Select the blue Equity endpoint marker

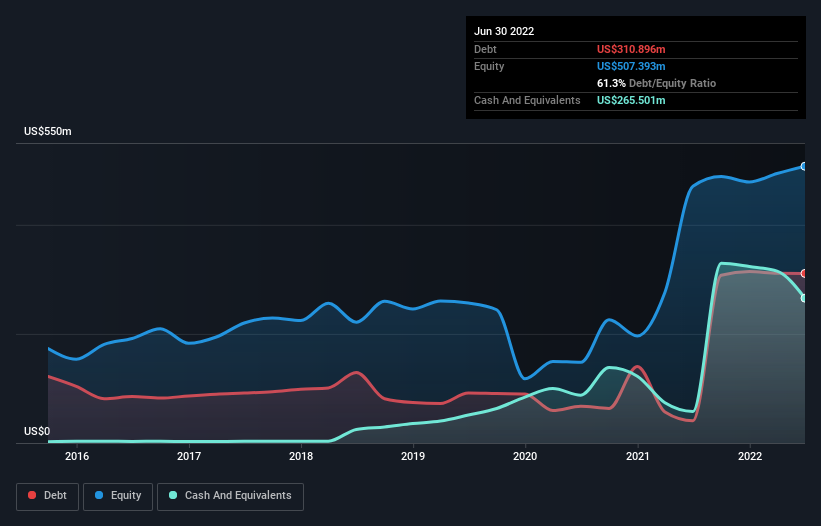(x=804, y=166)
